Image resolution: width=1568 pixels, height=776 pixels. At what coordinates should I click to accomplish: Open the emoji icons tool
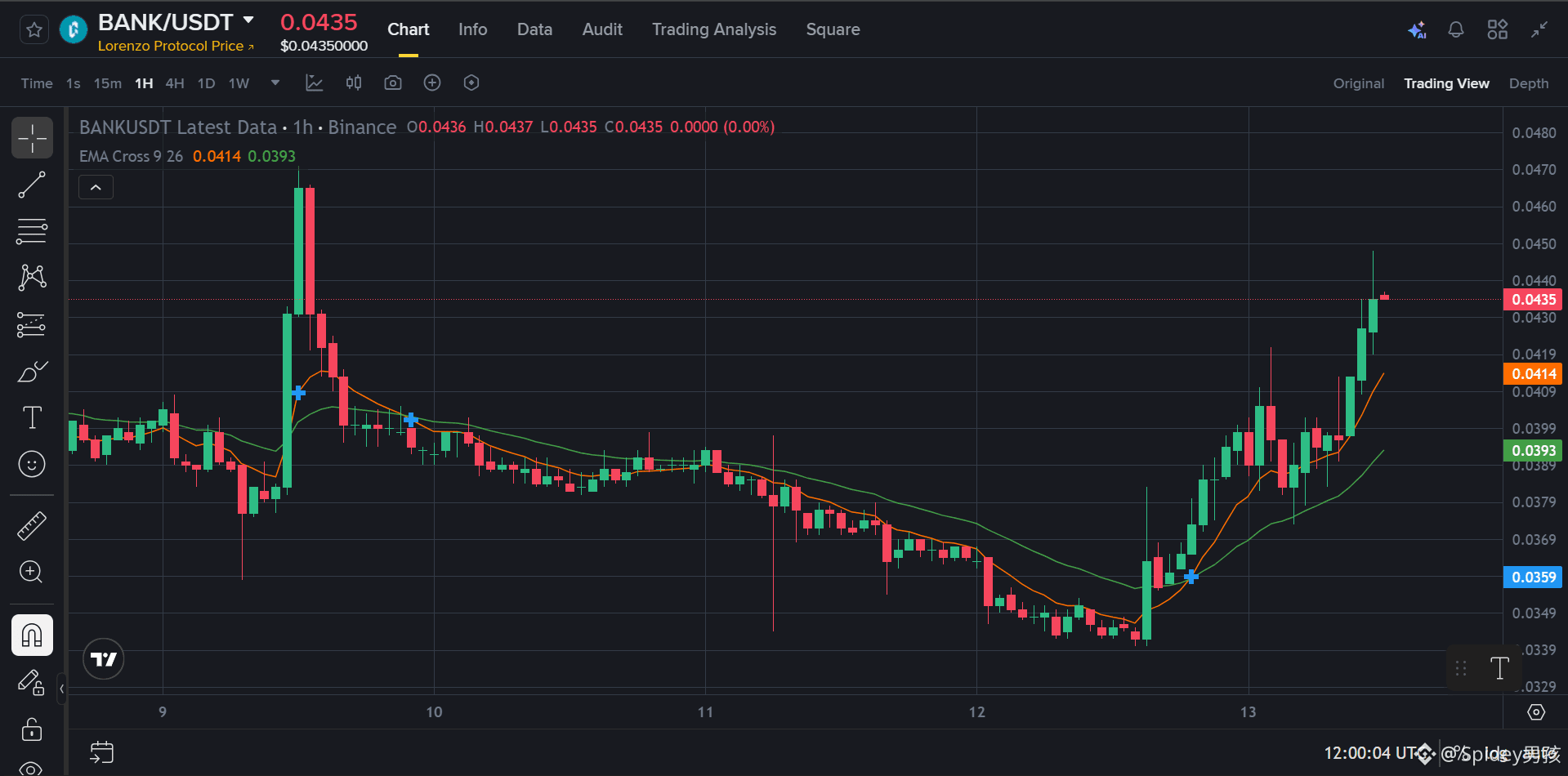coord(32,464)
